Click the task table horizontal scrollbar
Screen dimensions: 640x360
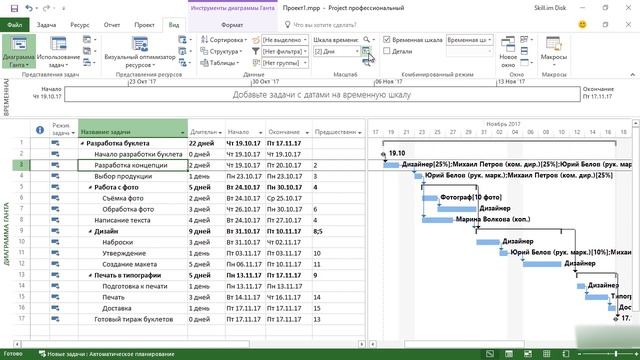[136, 344]
